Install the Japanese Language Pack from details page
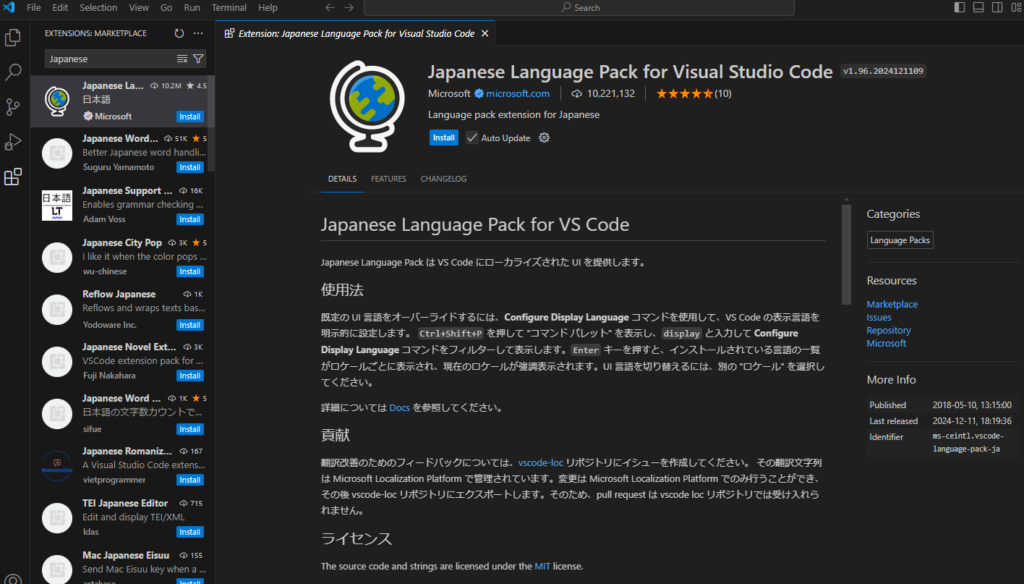 443,138
